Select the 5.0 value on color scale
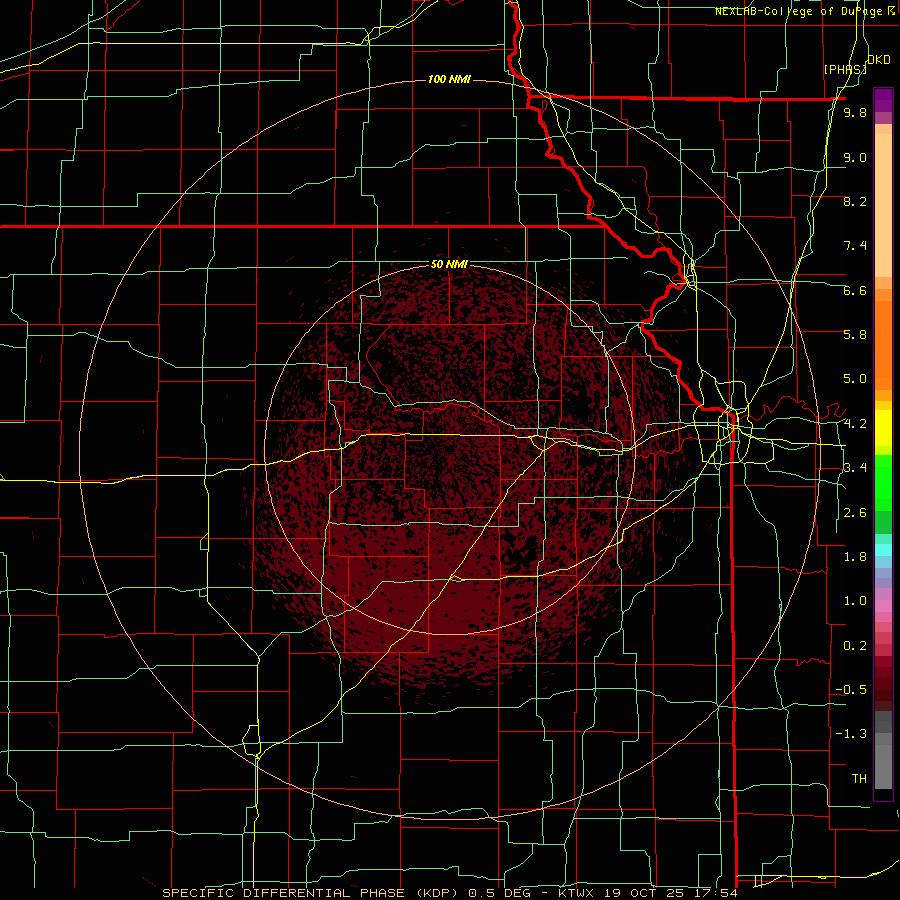The image size is (900, 900). click(855, 379)
